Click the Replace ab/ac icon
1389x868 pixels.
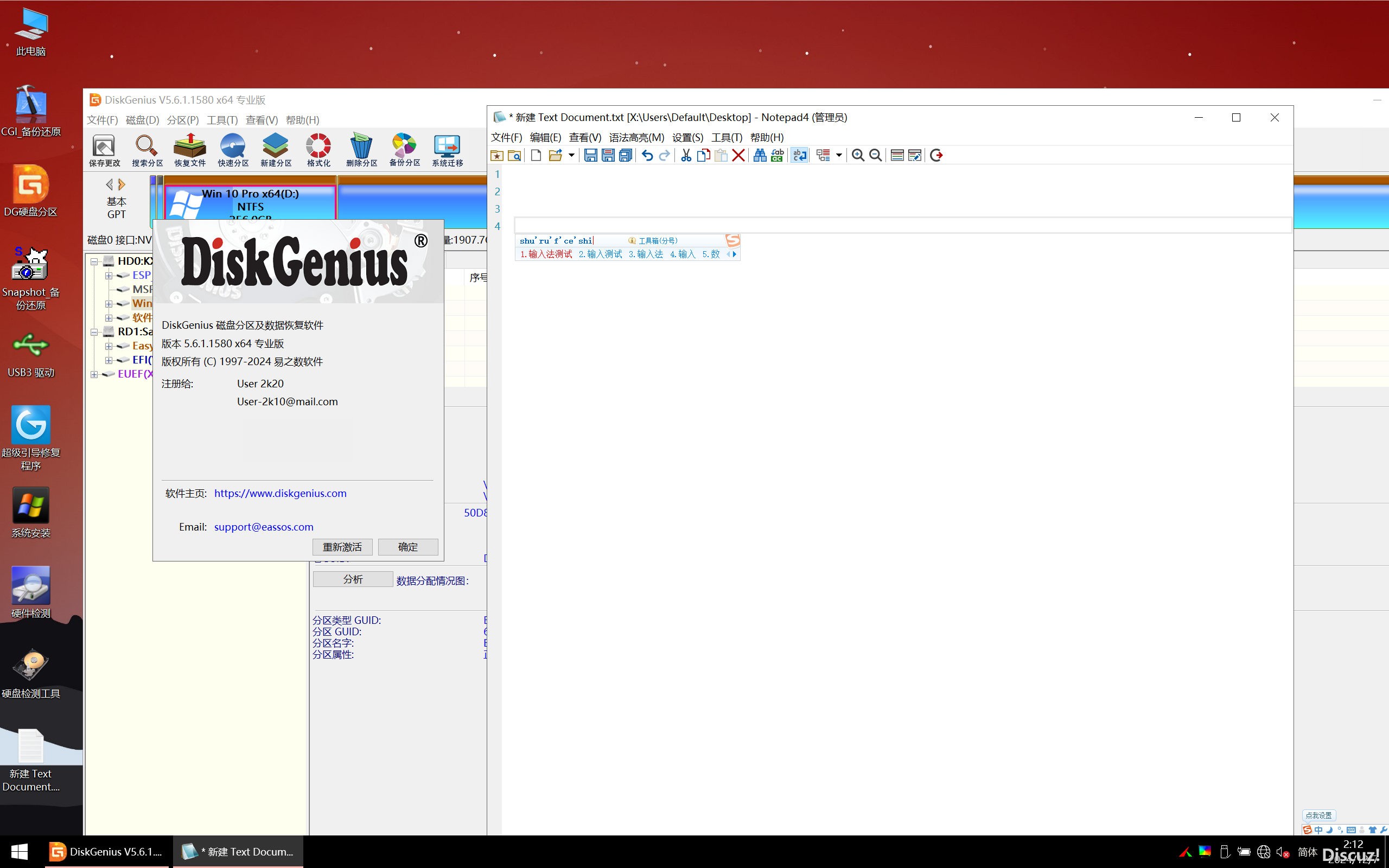777,155
